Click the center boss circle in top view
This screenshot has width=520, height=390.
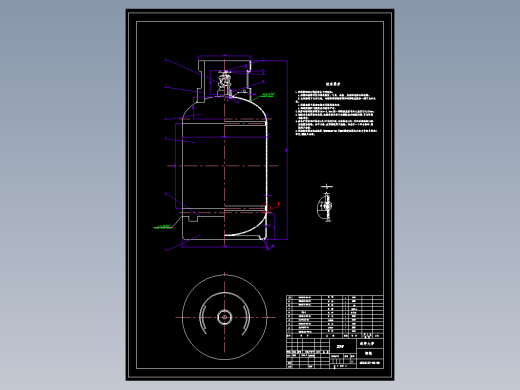[x=224, y=317]
